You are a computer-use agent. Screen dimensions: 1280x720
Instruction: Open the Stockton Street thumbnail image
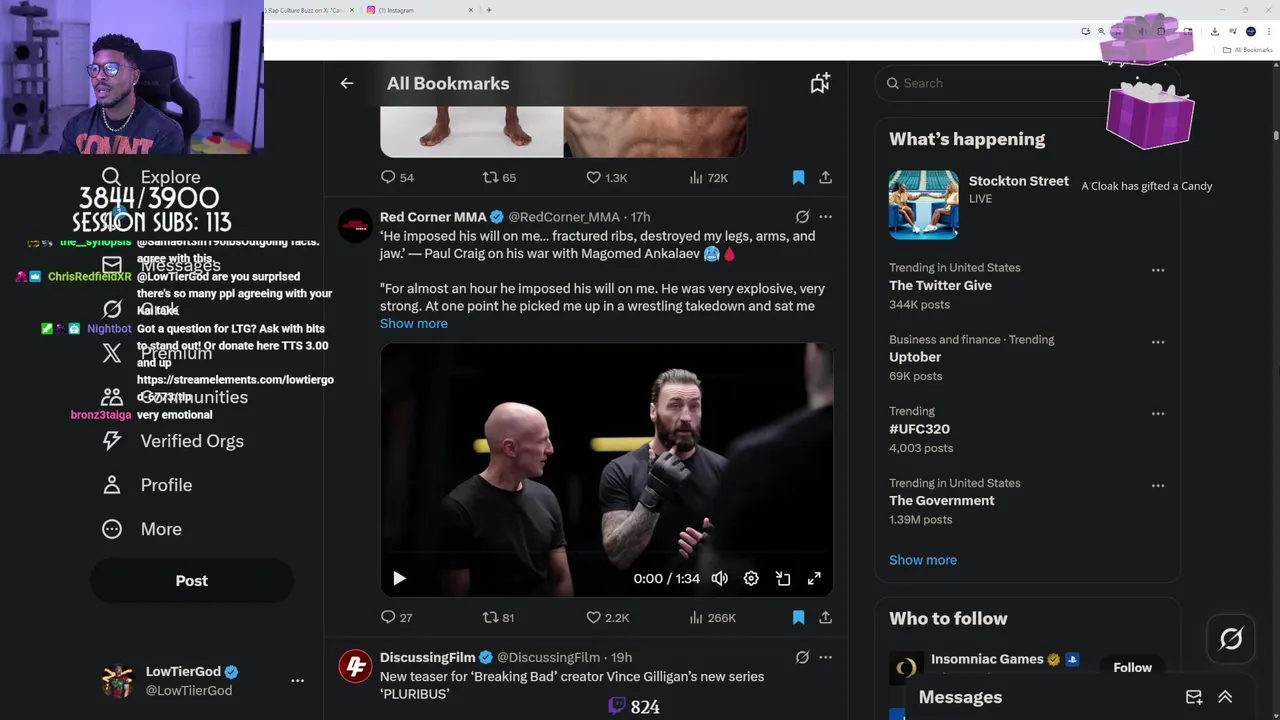coord(923,204)
